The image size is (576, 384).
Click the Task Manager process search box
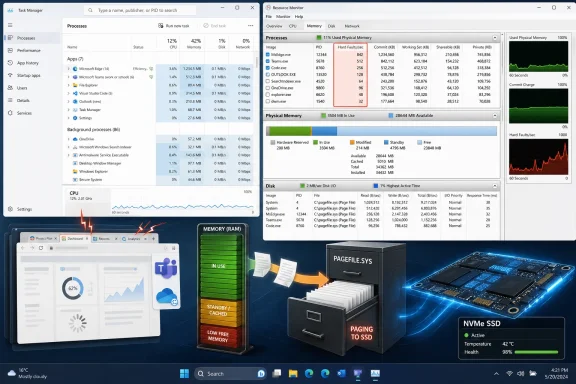click(140, 10)
